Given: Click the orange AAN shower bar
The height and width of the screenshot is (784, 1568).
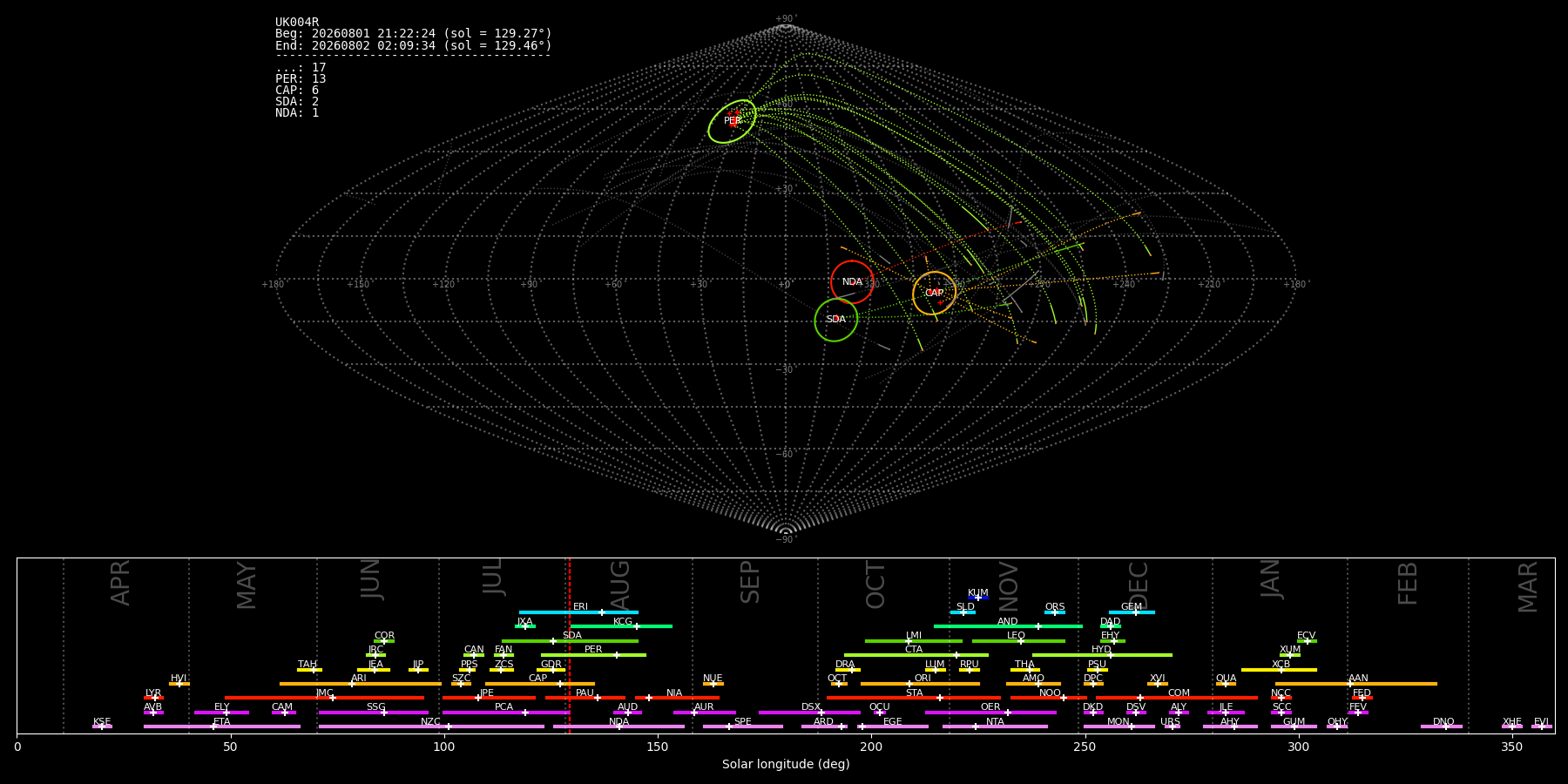Looking at the screenshot, I should click(x=1356, y=684).
